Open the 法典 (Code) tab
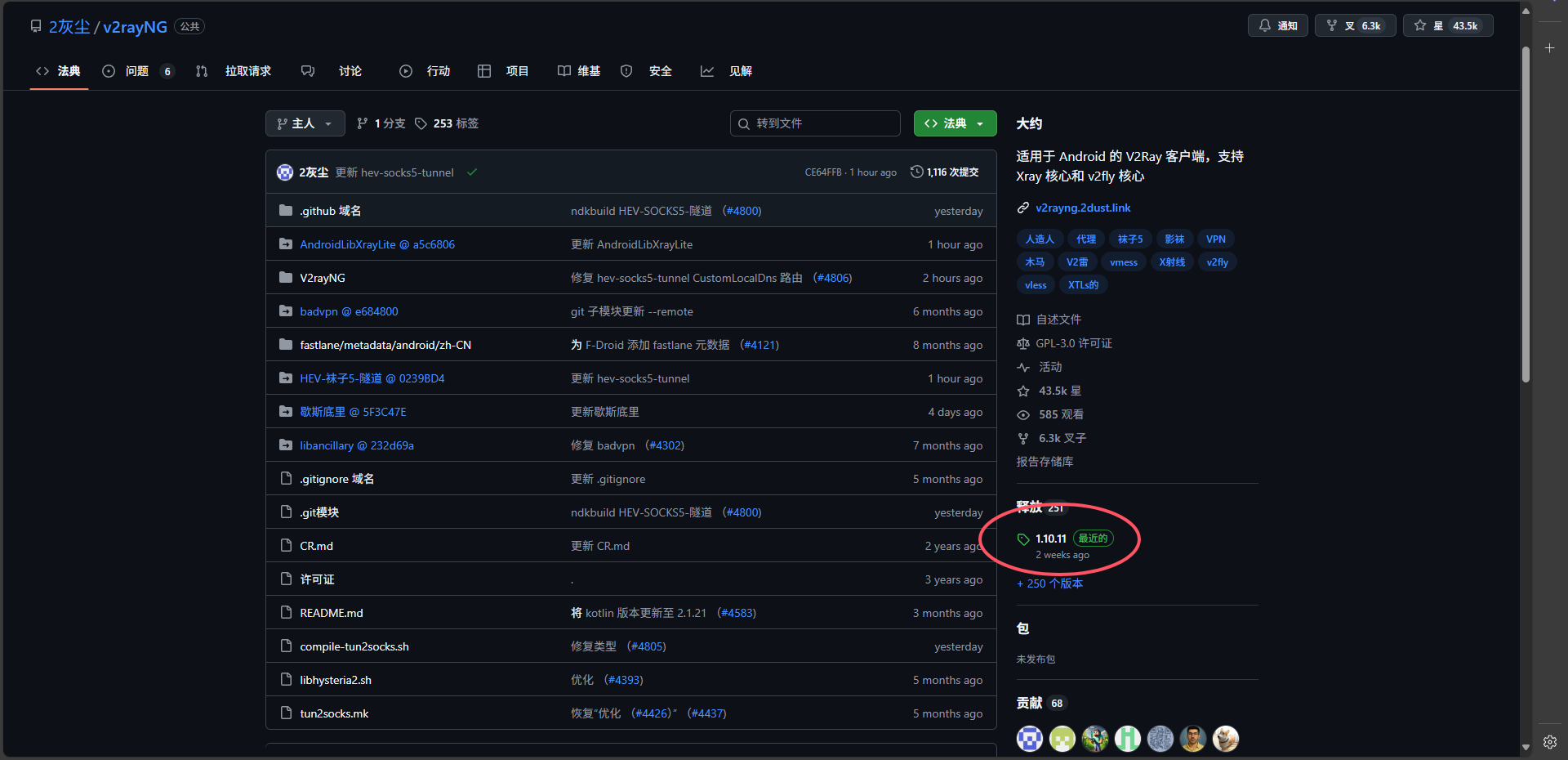1568x760 pixels. click(x=59, y=71)
